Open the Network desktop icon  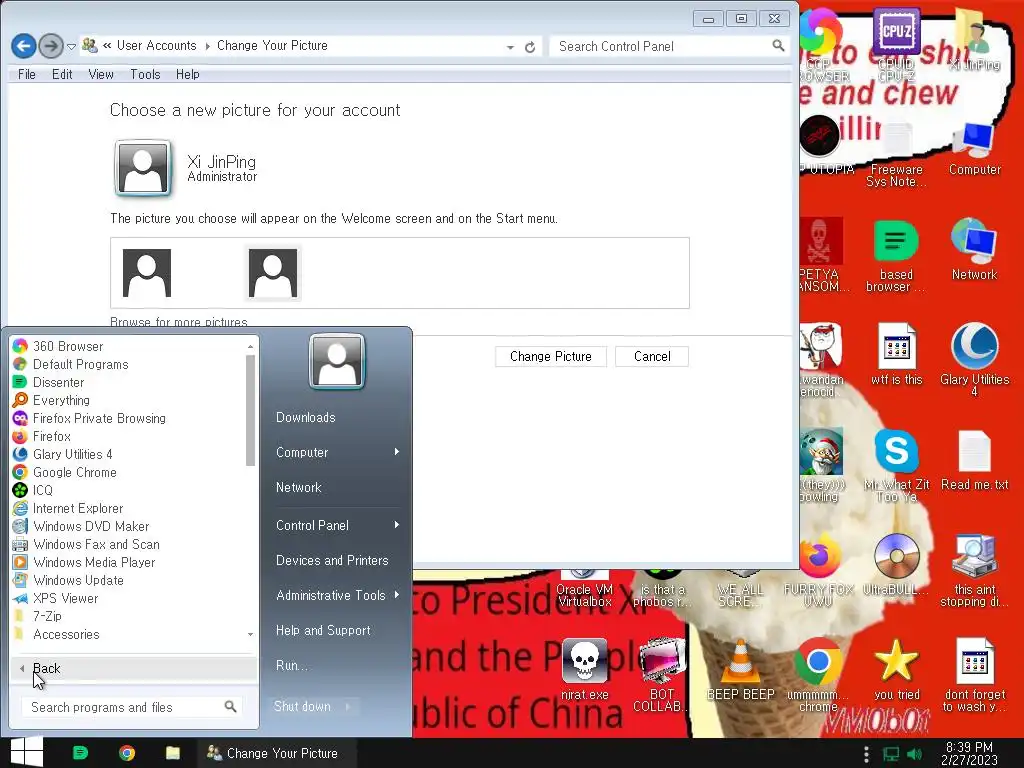(974, 249)
